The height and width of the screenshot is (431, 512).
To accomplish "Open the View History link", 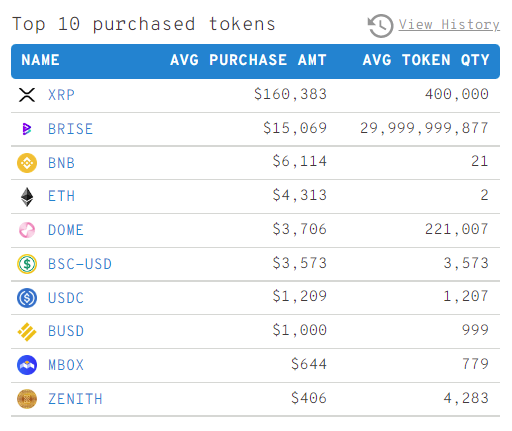I will click(x=449, y=25).
